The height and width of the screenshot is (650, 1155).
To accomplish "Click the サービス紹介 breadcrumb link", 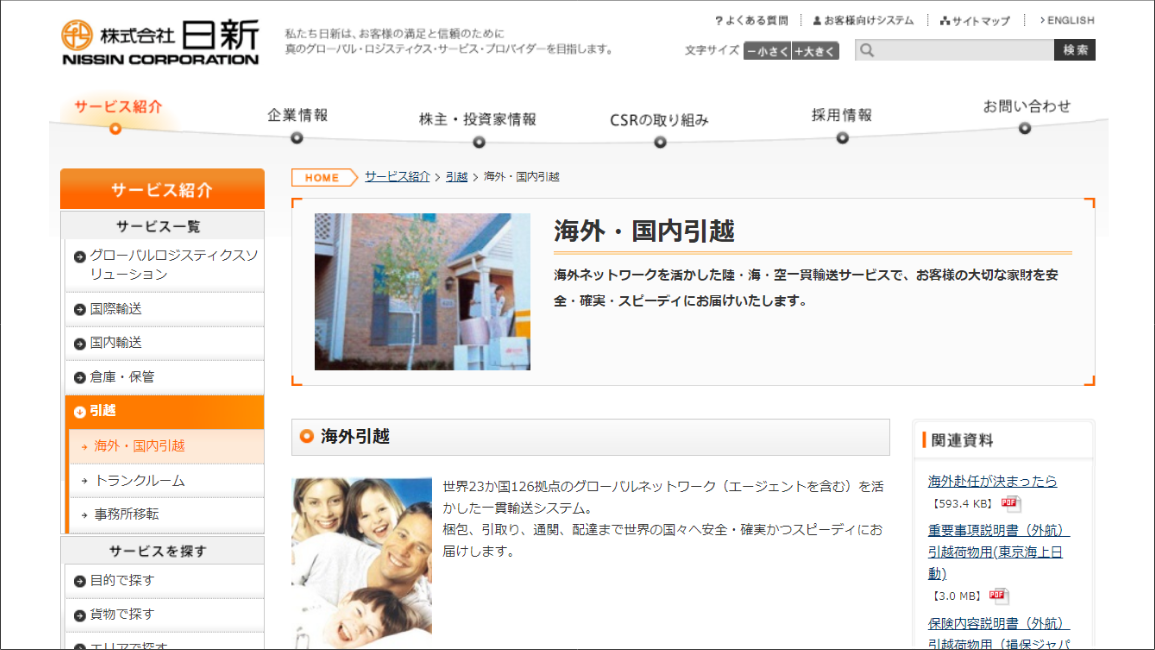I will coord(397,177).
